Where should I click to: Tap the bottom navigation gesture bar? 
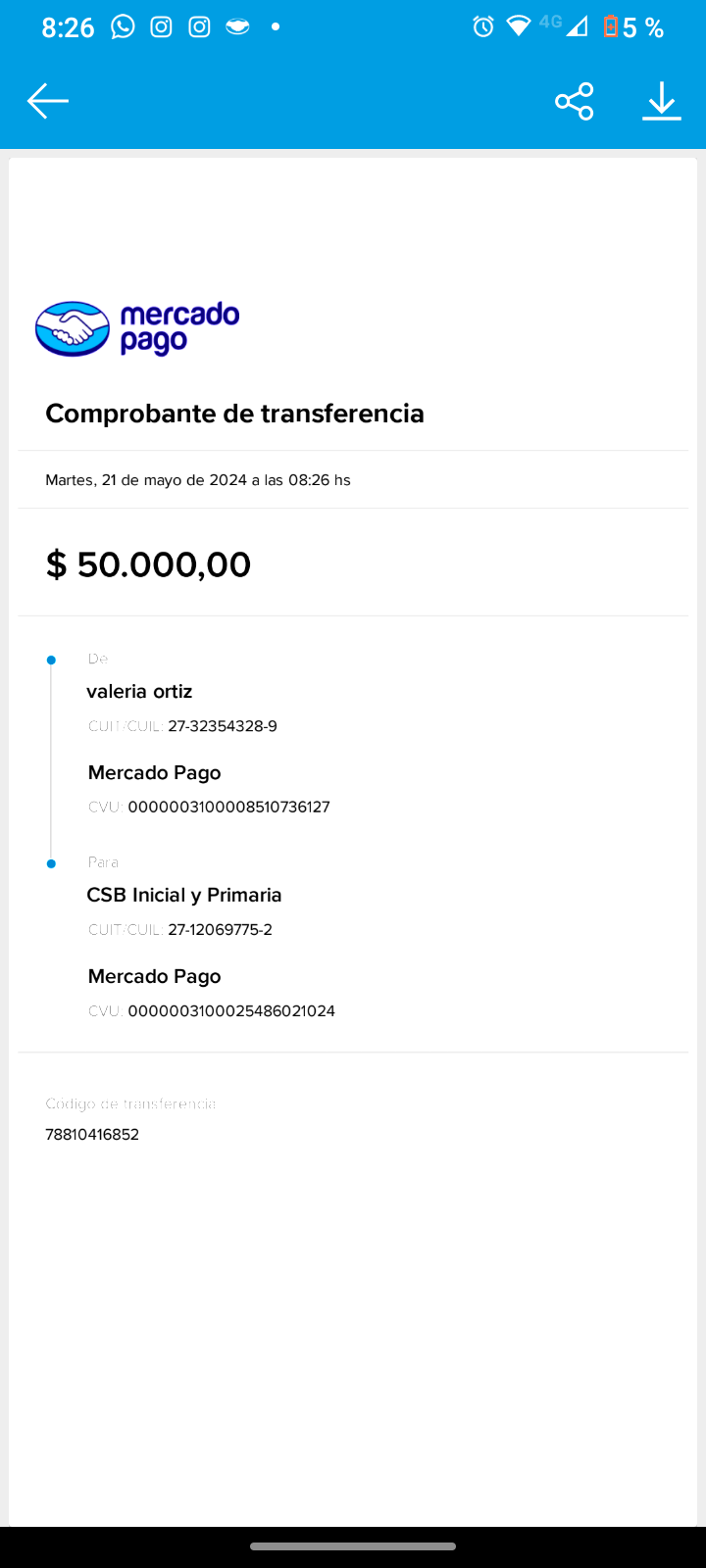click(x=353, y=1546)
